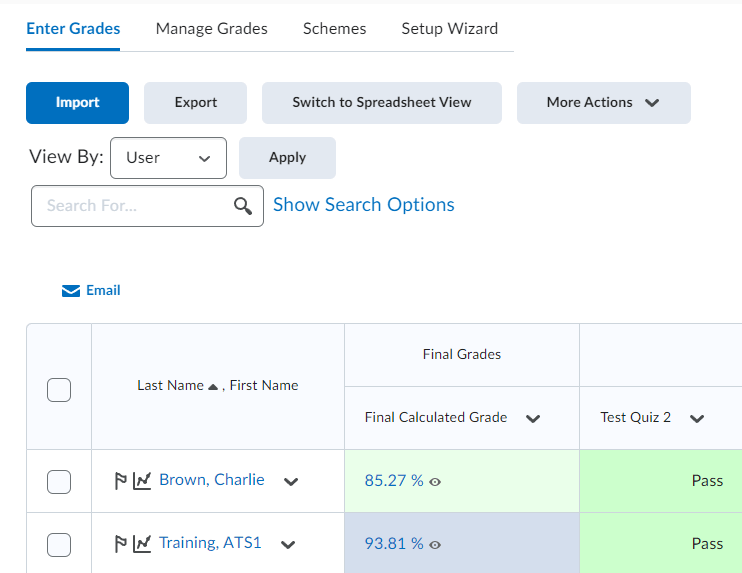Open progress chart icon for Brown, Charlie

(142, 481)
